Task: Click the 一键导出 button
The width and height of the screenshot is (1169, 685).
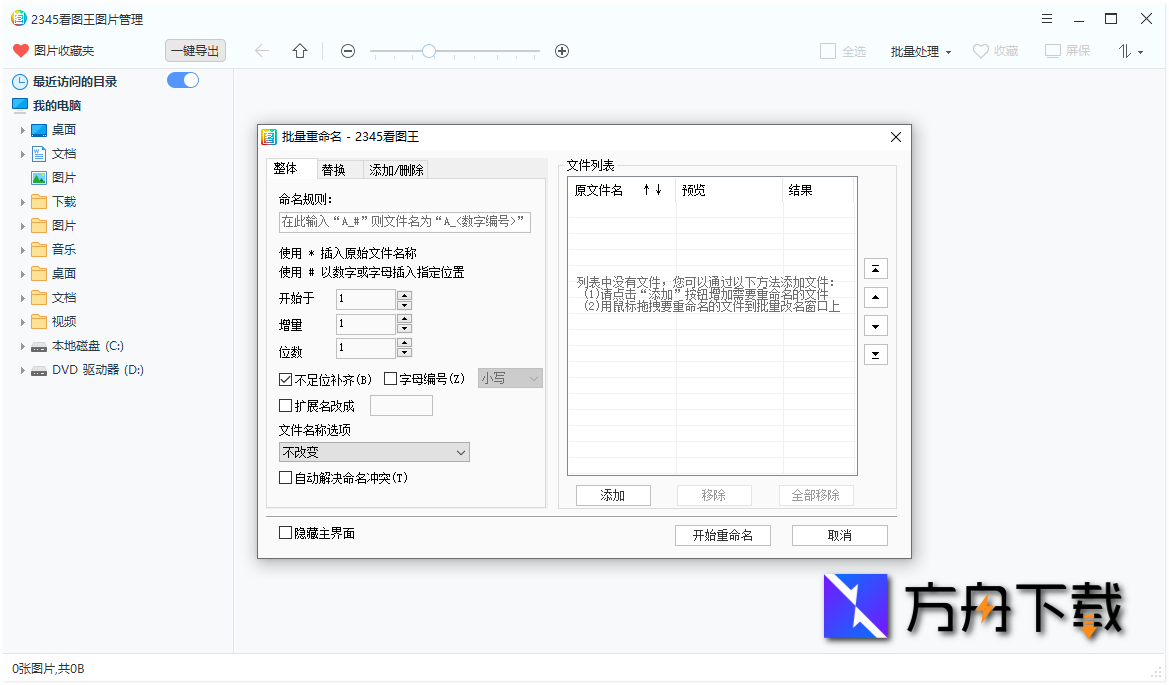Action: [195, 51]
